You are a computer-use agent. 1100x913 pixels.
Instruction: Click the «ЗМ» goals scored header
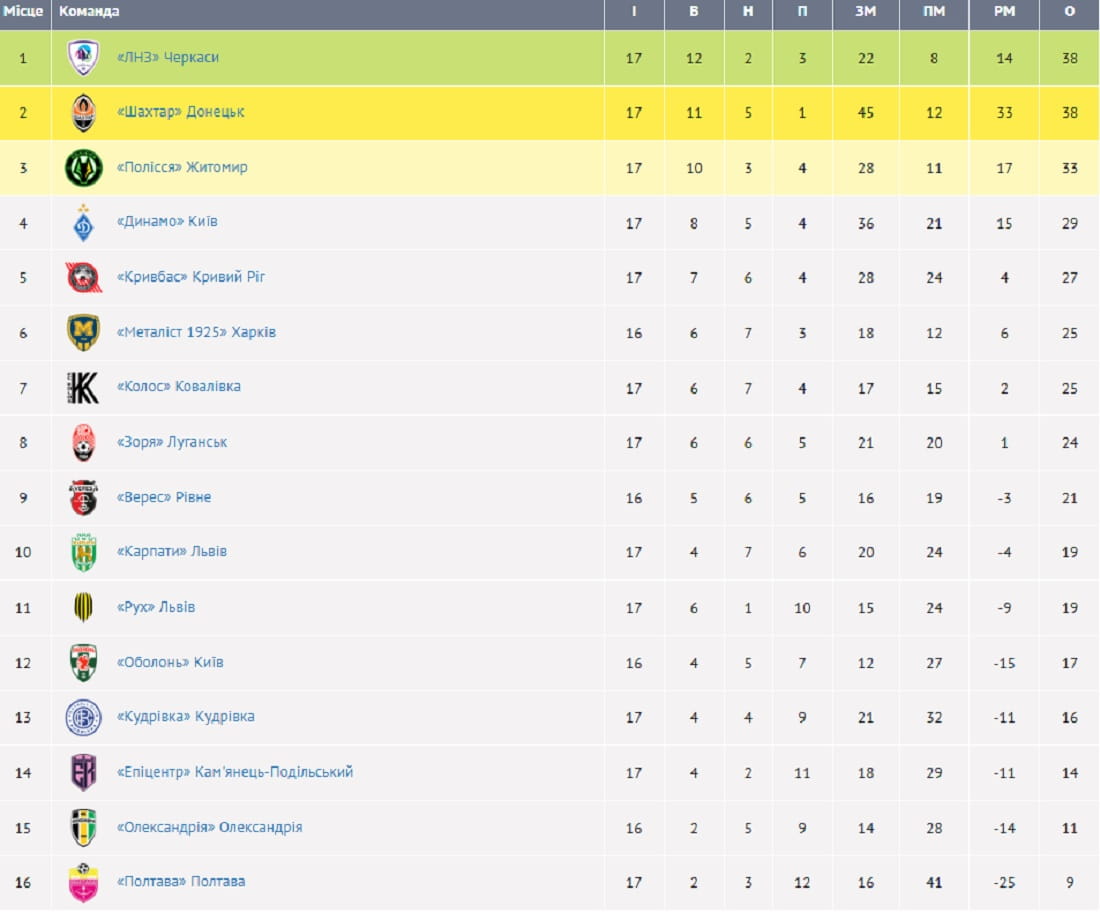click(x=866, y=12)
